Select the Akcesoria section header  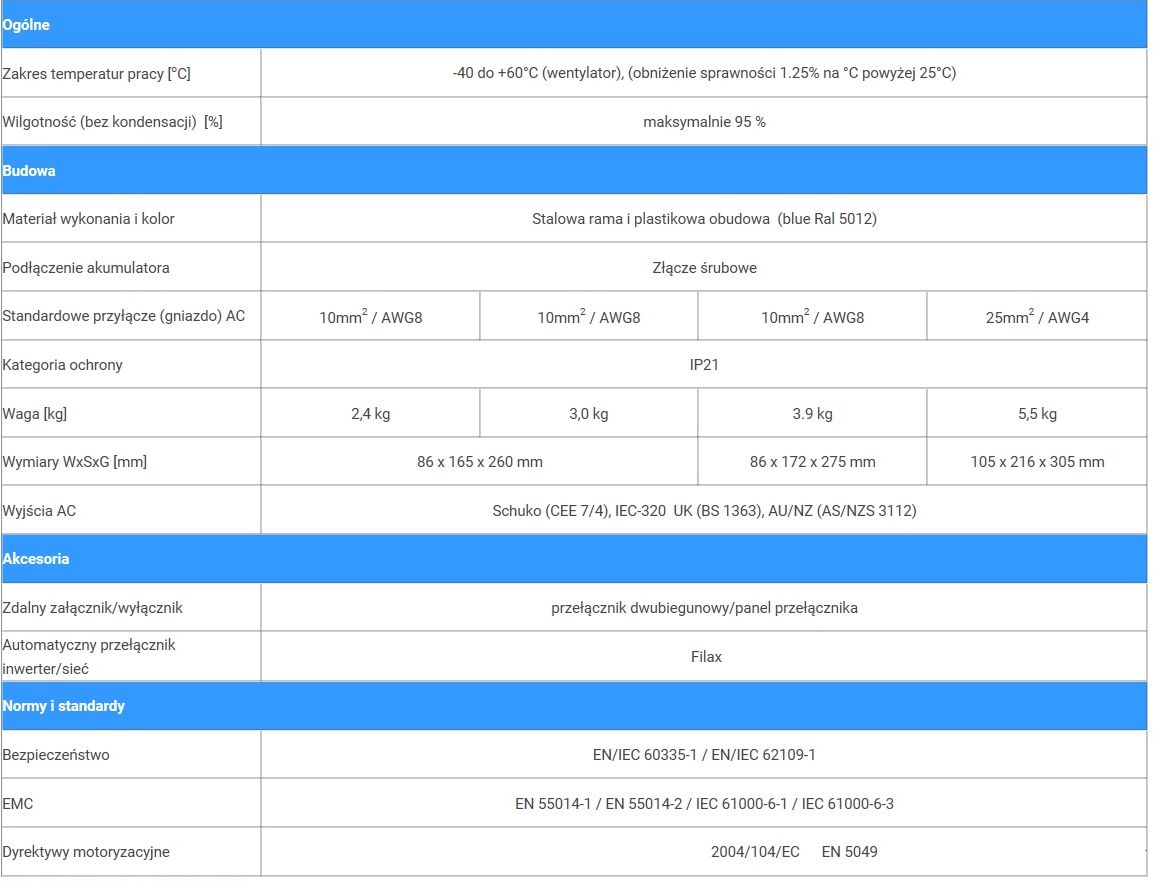pyautogui.click(x=36, y=559)
